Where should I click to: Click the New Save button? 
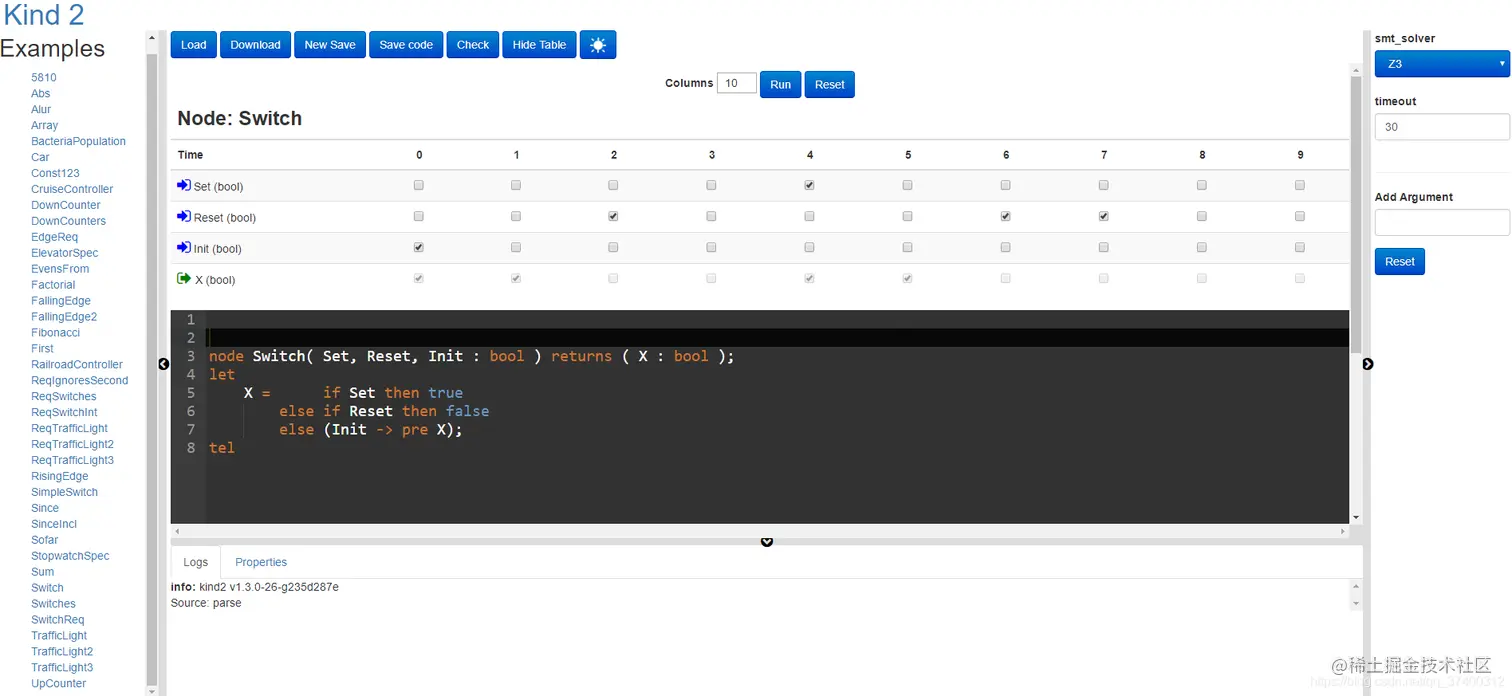[x=330, y=45]
